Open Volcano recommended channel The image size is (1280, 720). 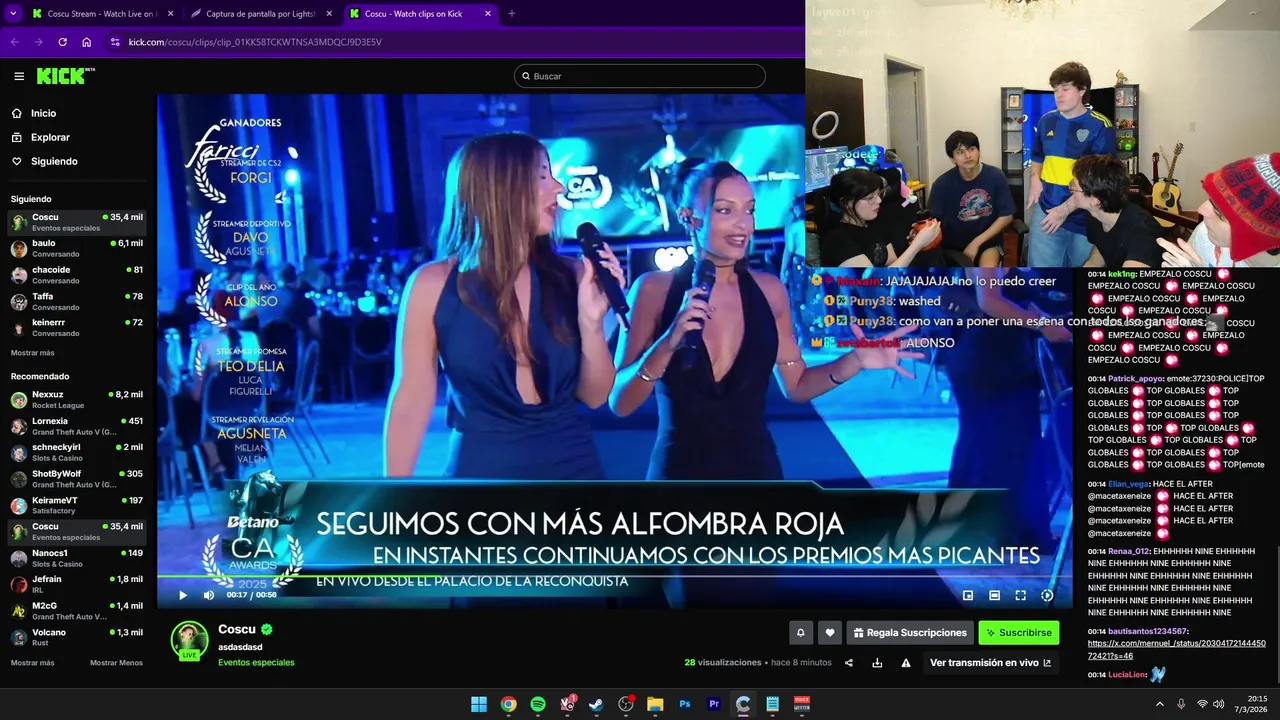coord(77,637)
